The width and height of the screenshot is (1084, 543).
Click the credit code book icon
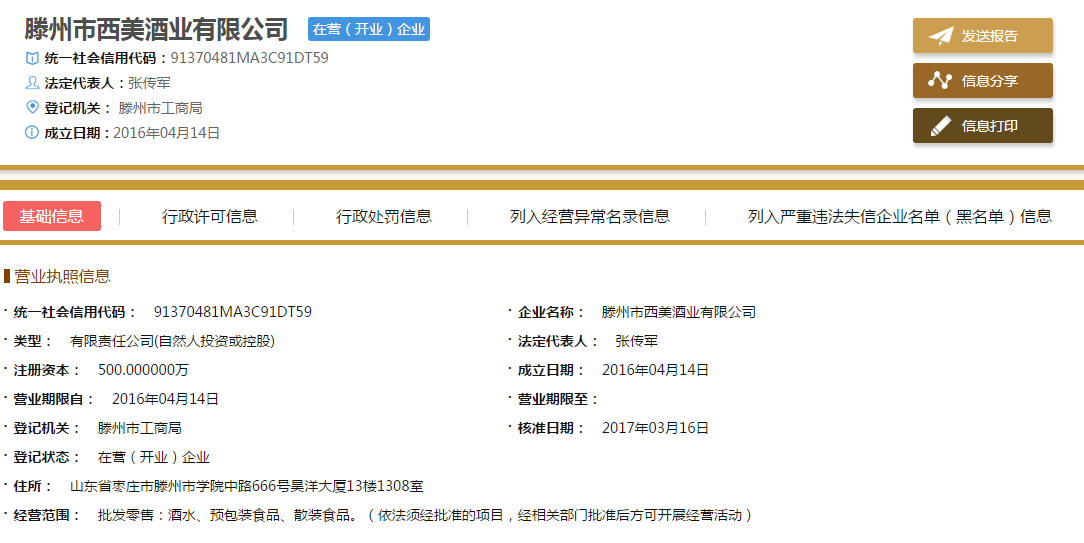point(32,58)
